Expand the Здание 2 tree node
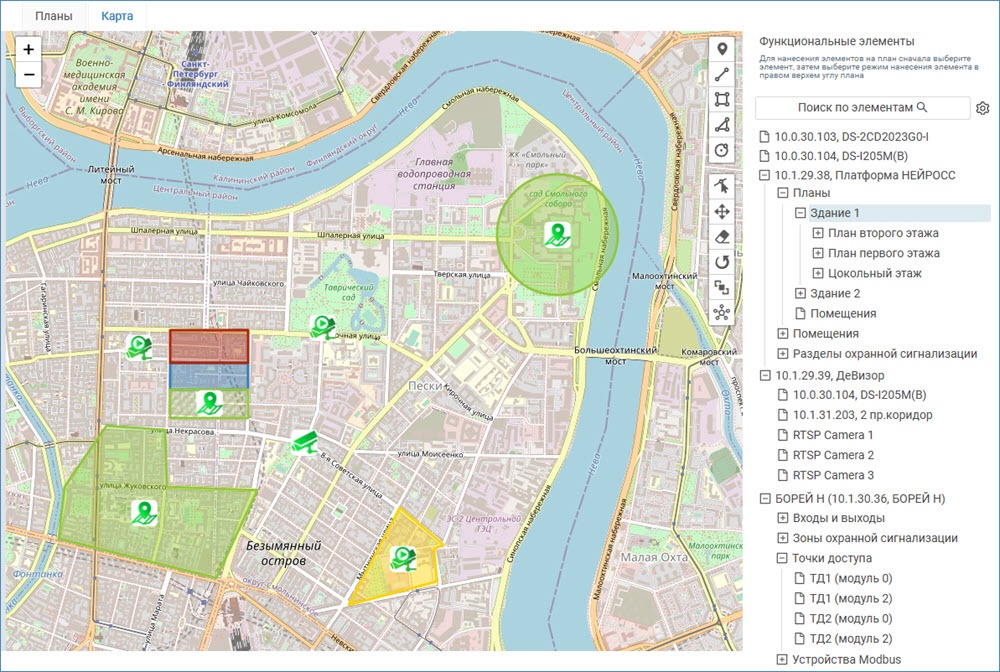The image size is (1000, 672). [800, 293]
